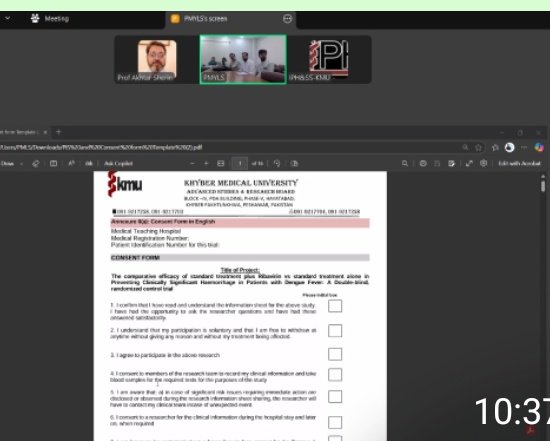Click the find magnifier in PDF toolbar

click(x=405, y=163)
